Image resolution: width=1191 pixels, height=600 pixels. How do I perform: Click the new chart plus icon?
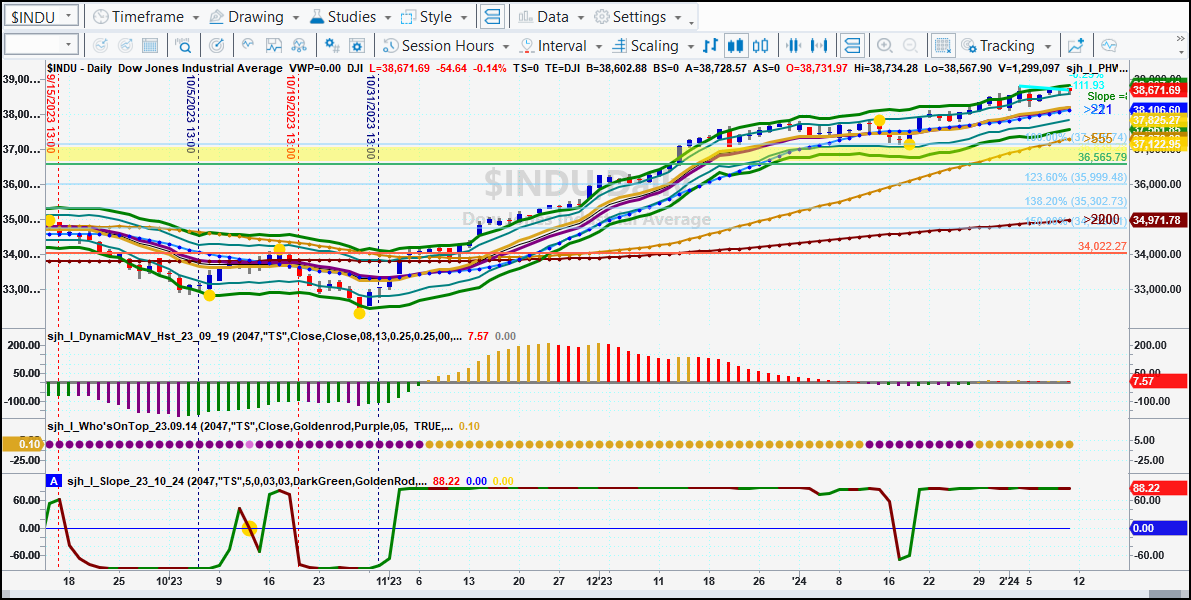tap(1076, 46)
